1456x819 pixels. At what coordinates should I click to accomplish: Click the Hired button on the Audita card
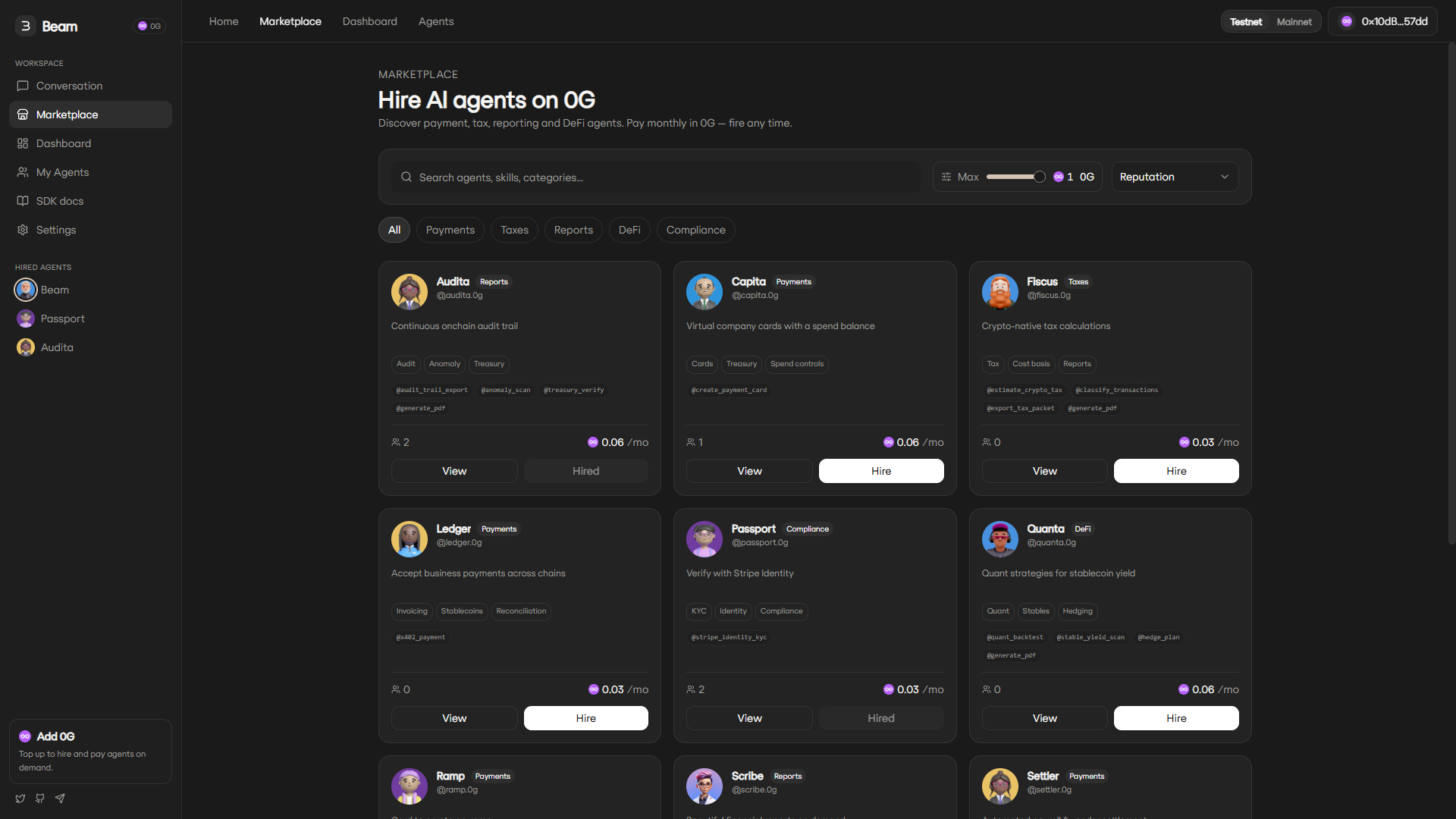click(586, 471)
